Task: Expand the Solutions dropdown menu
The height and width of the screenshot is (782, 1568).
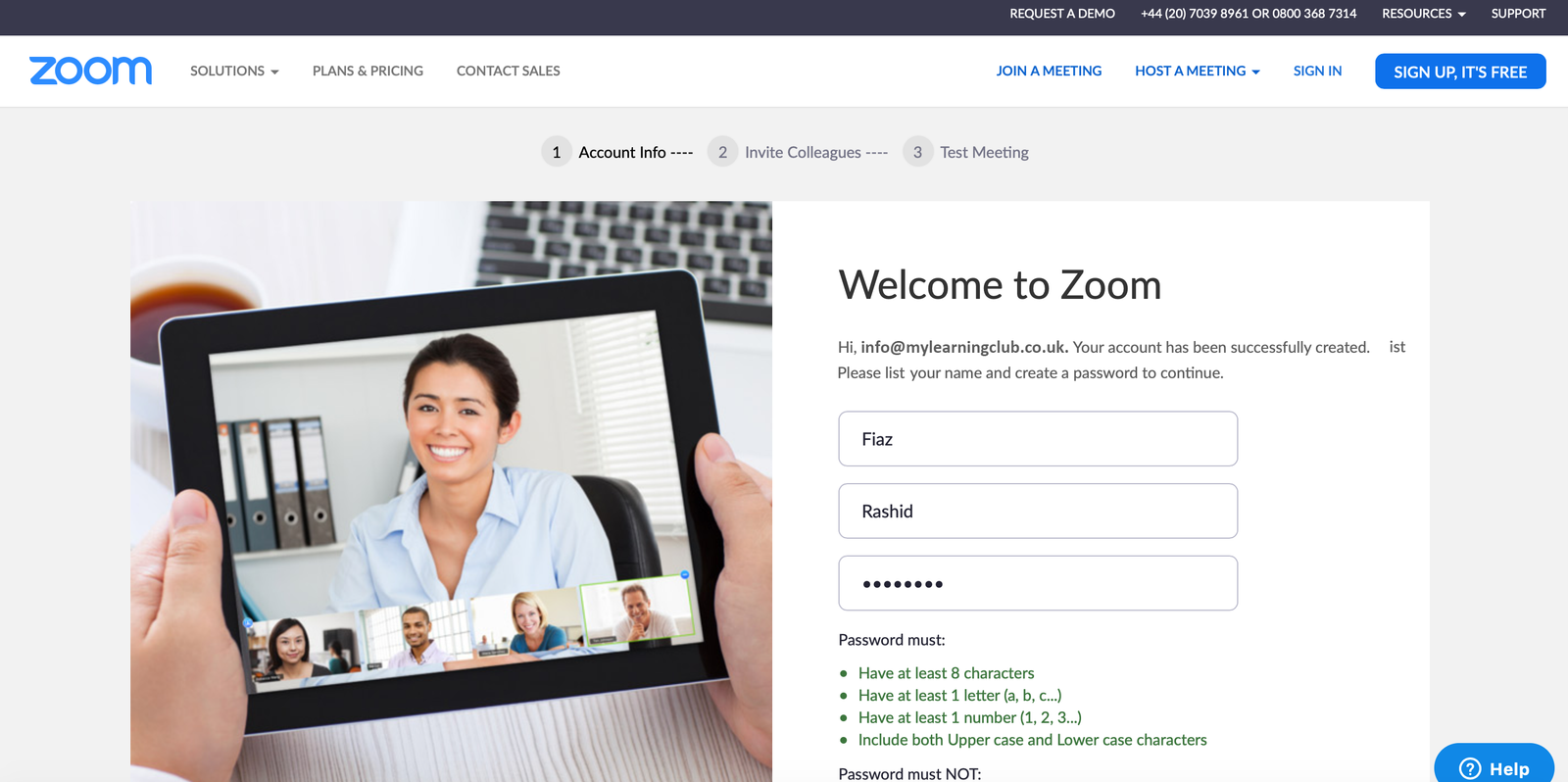Action: click(x=234, y=71)
